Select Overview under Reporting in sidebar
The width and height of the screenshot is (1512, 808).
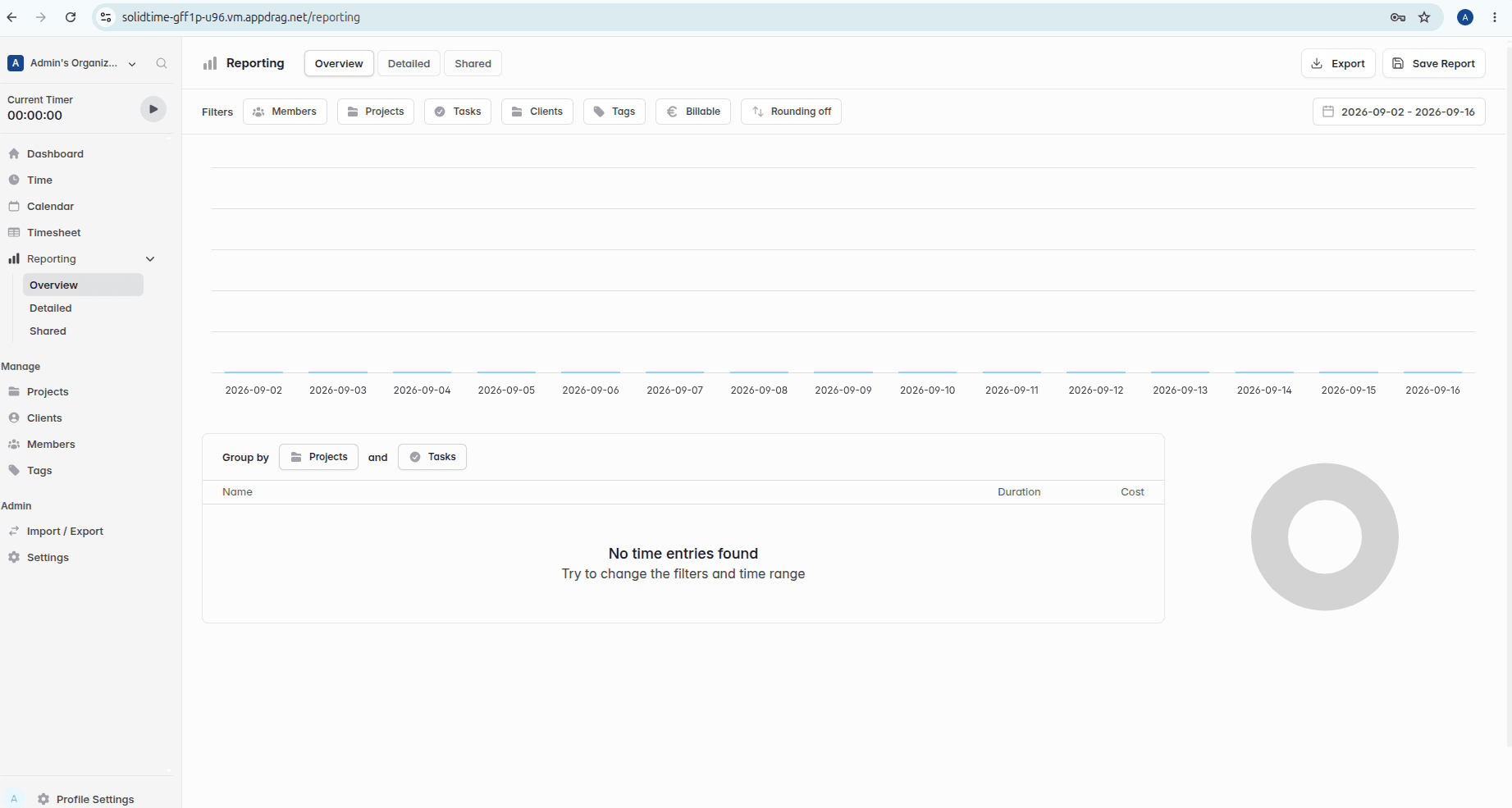click(83, 285)
